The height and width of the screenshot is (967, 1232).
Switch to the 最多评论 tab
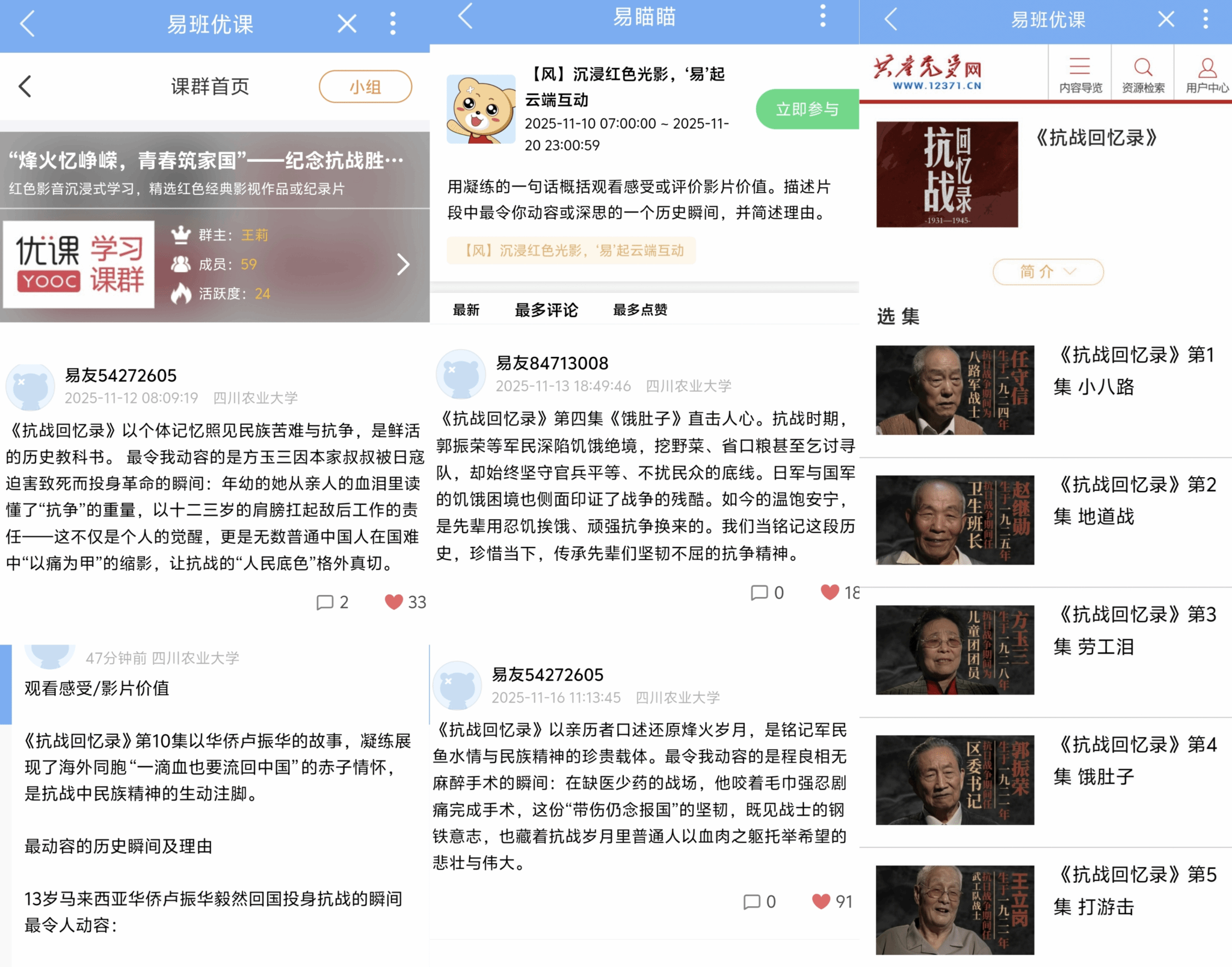(546, 310)
